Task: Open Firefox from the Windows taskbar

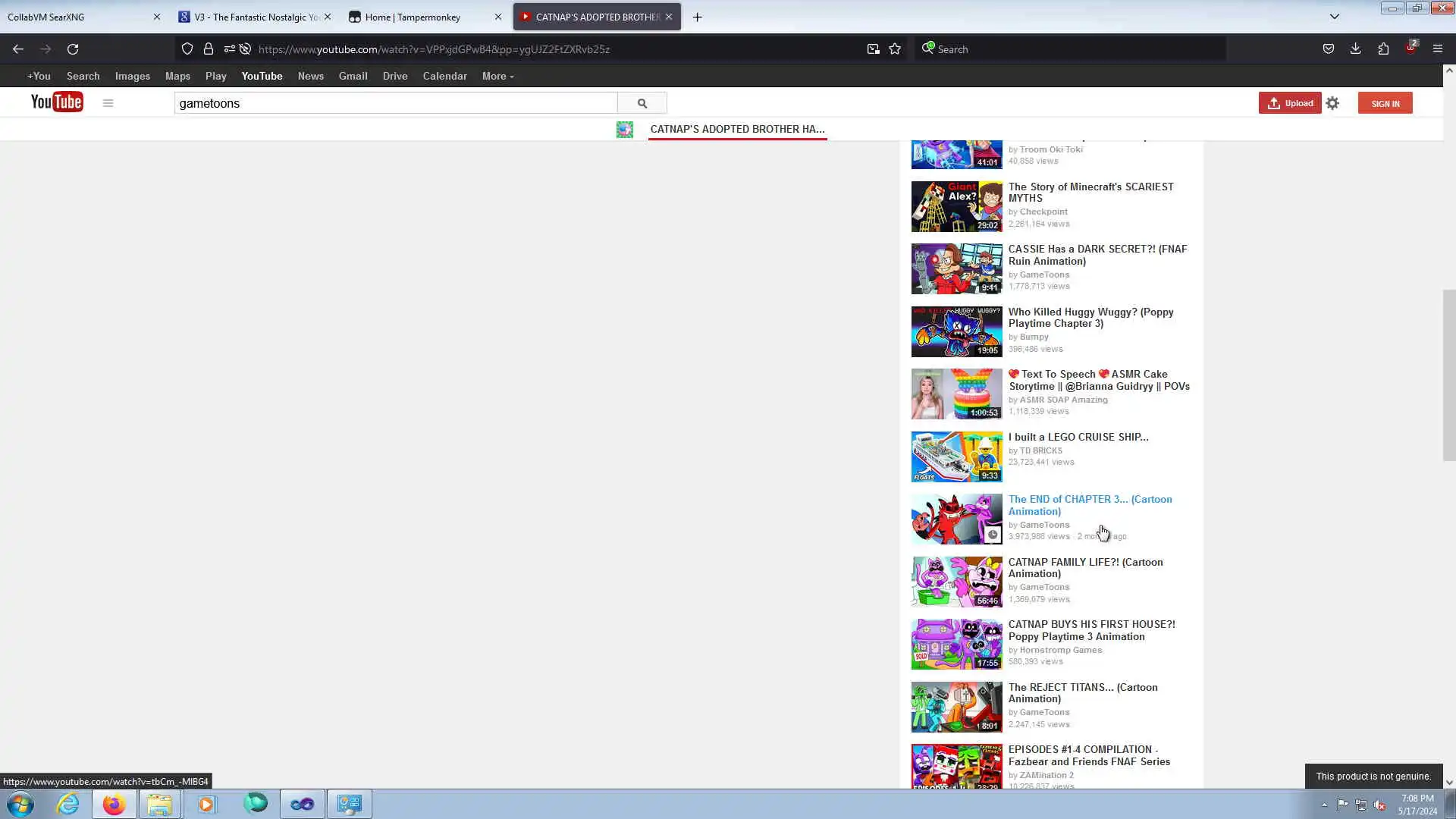Action: [x=114, y=804]
